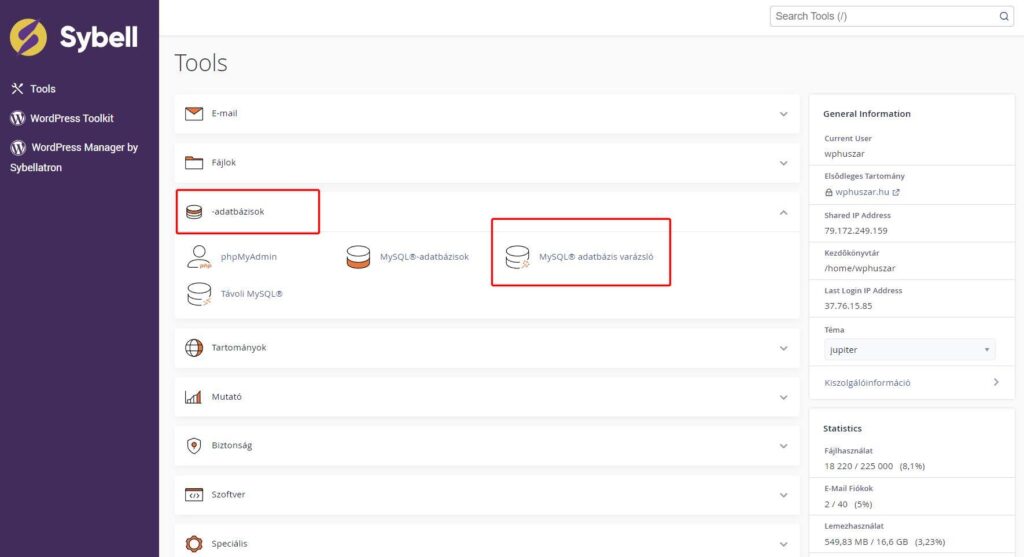Expand the Speciális section chevron

pos(783,545)
